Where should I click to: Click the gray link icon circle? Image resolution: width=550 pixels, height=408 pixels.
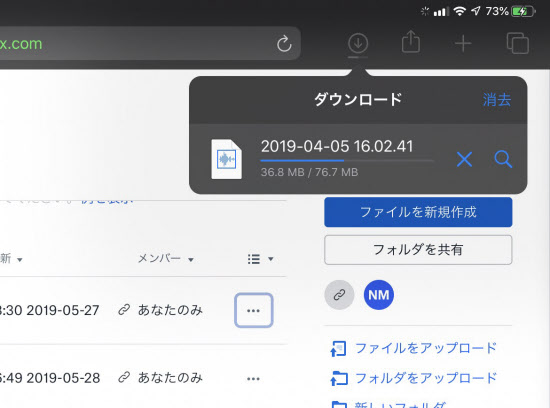pos(339,295)
